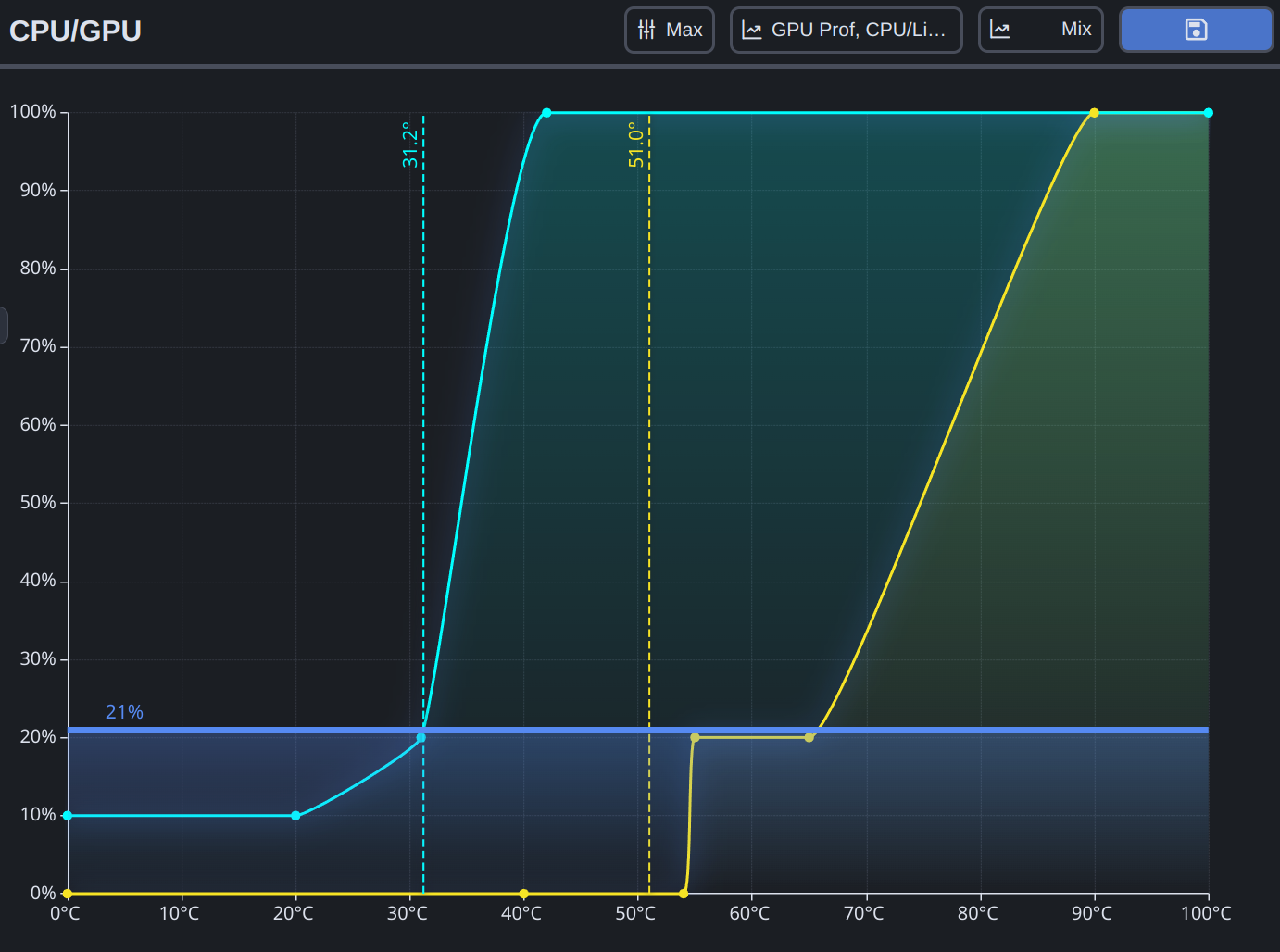Viewport: 1280px width, 952px height.
Task: Click the yellow 51.0° temperature marker label
Action: tap(635, 145)
